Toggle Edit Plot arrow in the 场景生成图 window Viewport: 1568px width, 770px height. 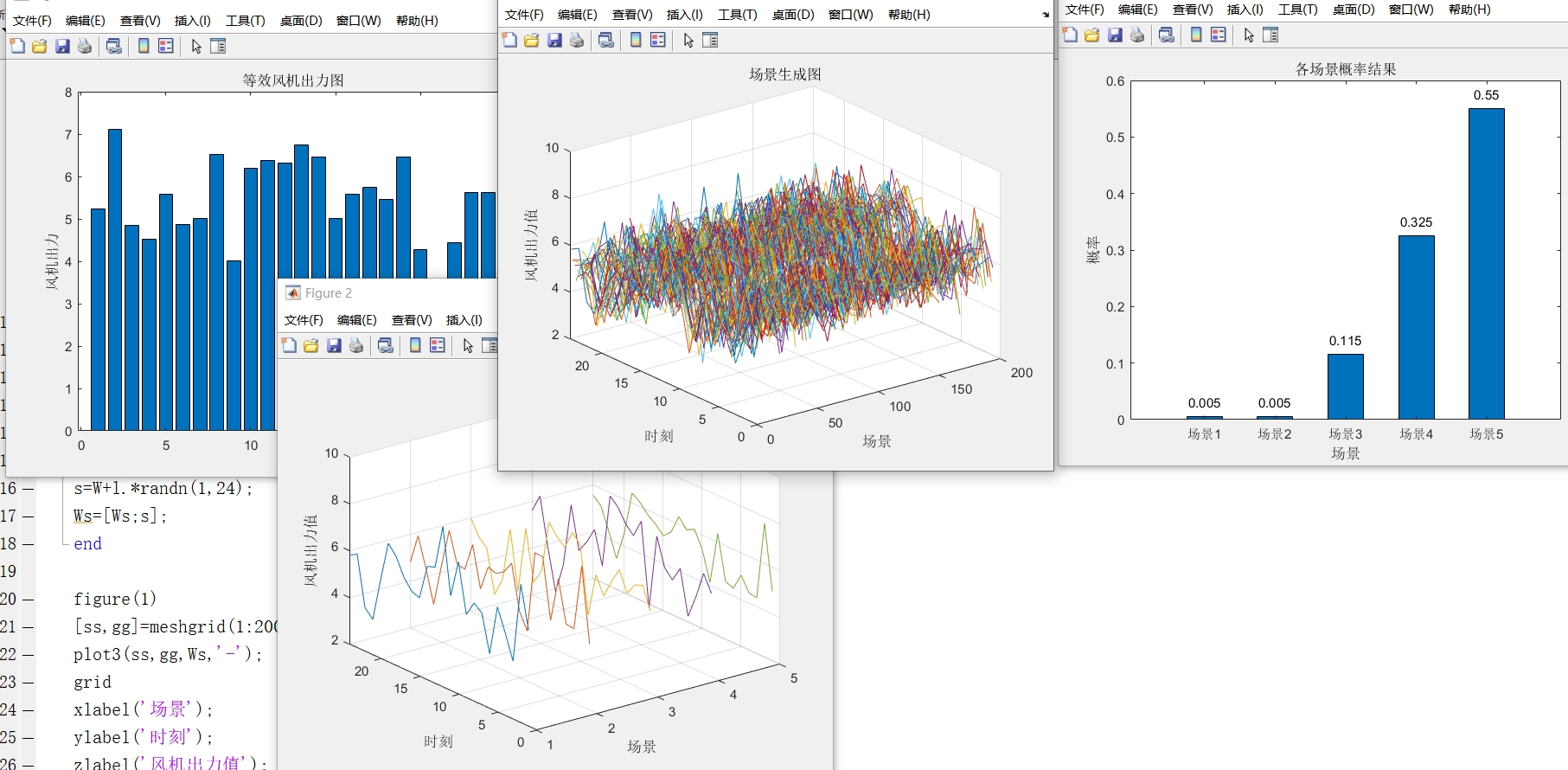pyautogui.click(x=688, y=40)
